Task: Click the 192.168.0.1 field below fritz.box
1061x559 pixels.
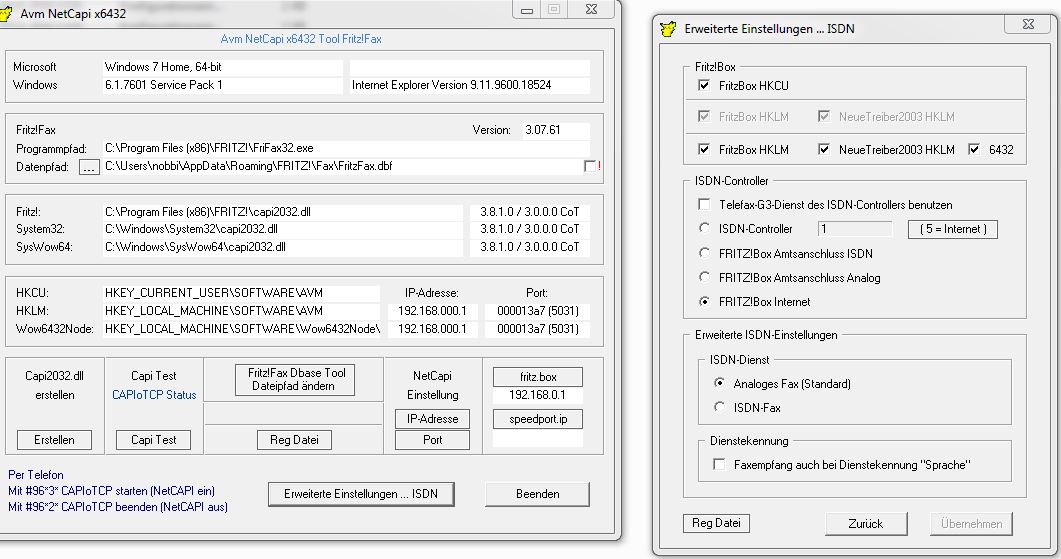Action: pyautogui.click(x=538, y=395)
